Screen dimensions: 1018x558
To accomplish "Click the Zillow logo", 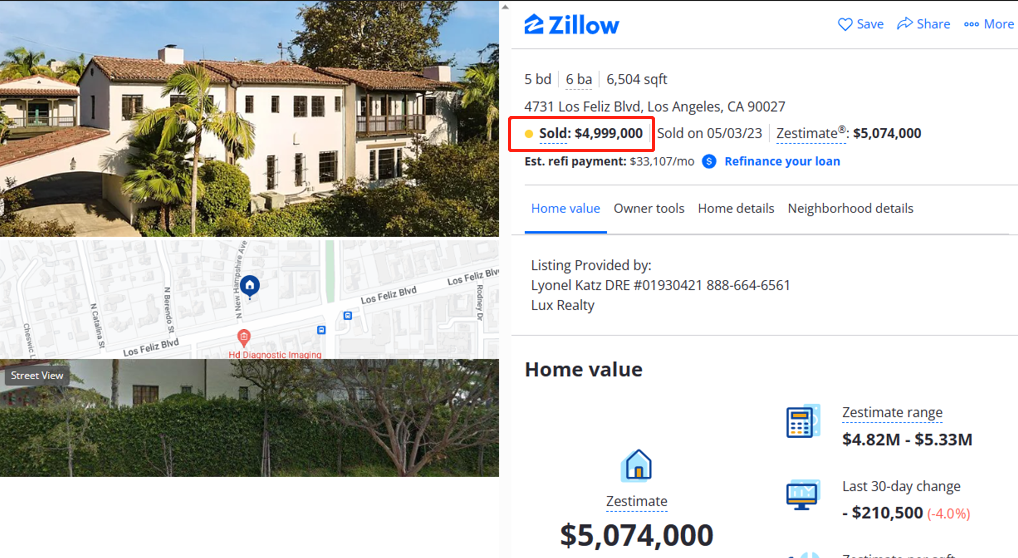I will coord(572,25).
